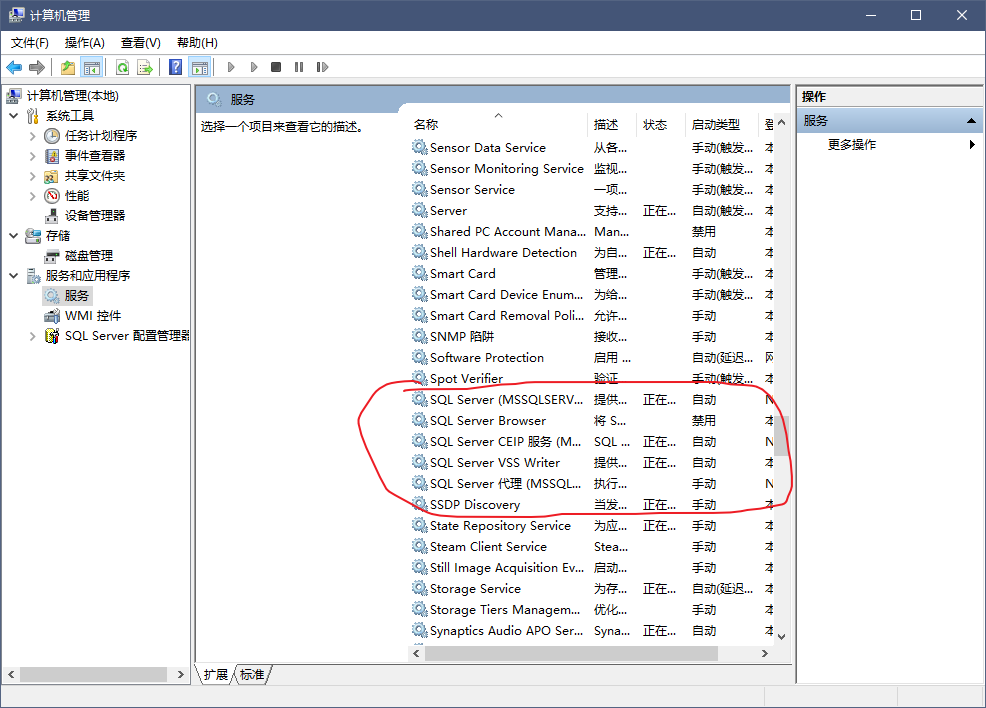Expand the 共享文件夹 node
Screen dimensions: 986x708
pyautogui.click(x=33, y=176)
